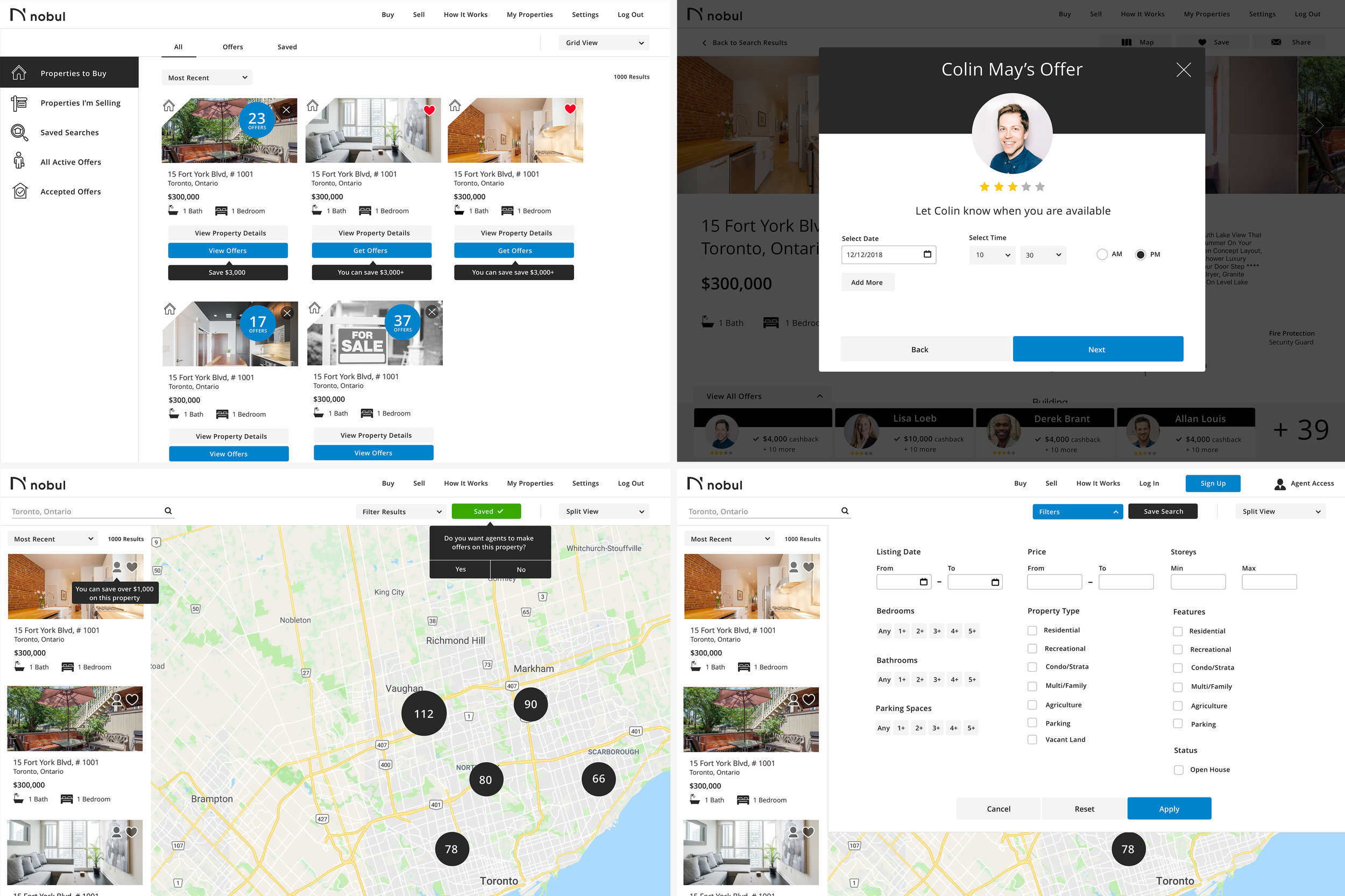Check Property Type Condo/Strata checkbox
Screen dimensions: 1345x896
point(1032,667)
